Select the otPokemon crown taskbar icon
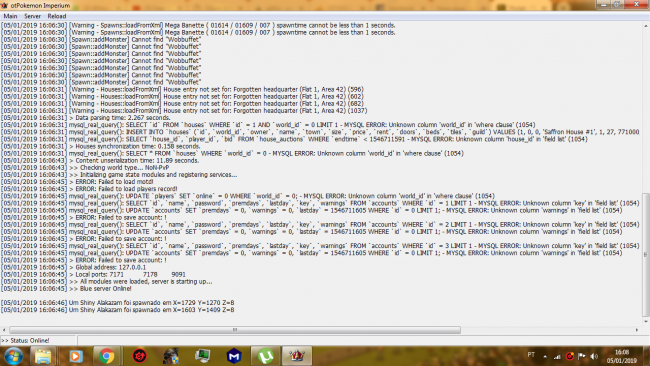 coord(297,356)
